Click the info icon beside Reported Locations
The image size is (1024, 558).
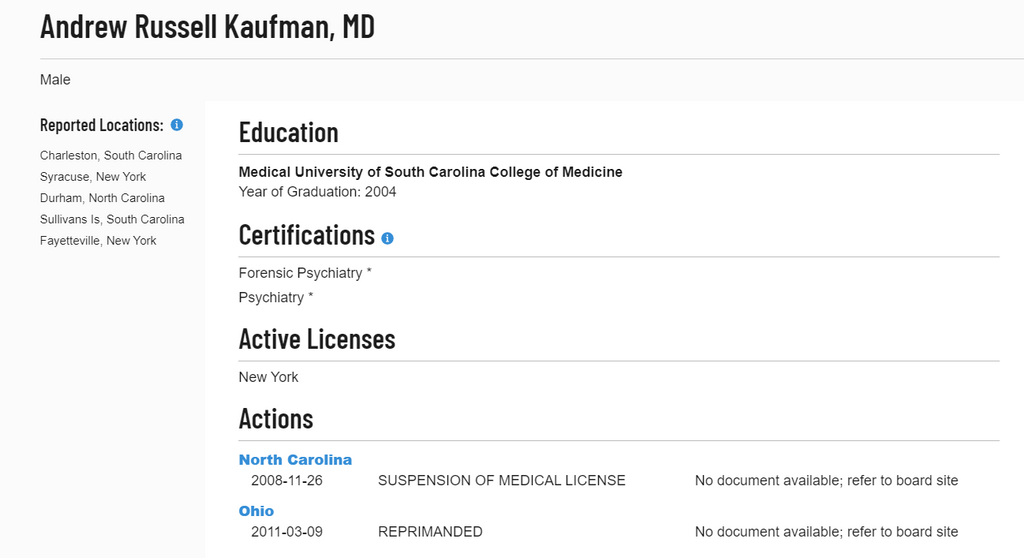pos(176,125)
